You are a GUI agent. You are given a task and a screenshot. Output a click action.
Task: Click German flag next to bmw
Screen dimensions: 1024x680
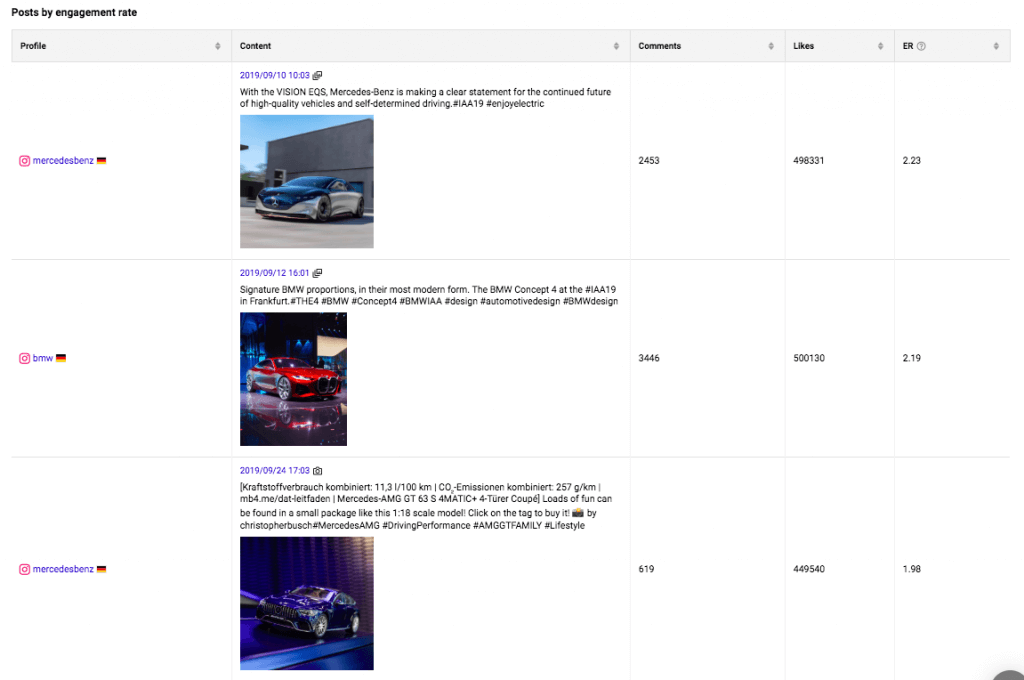(x=61, y=358)
